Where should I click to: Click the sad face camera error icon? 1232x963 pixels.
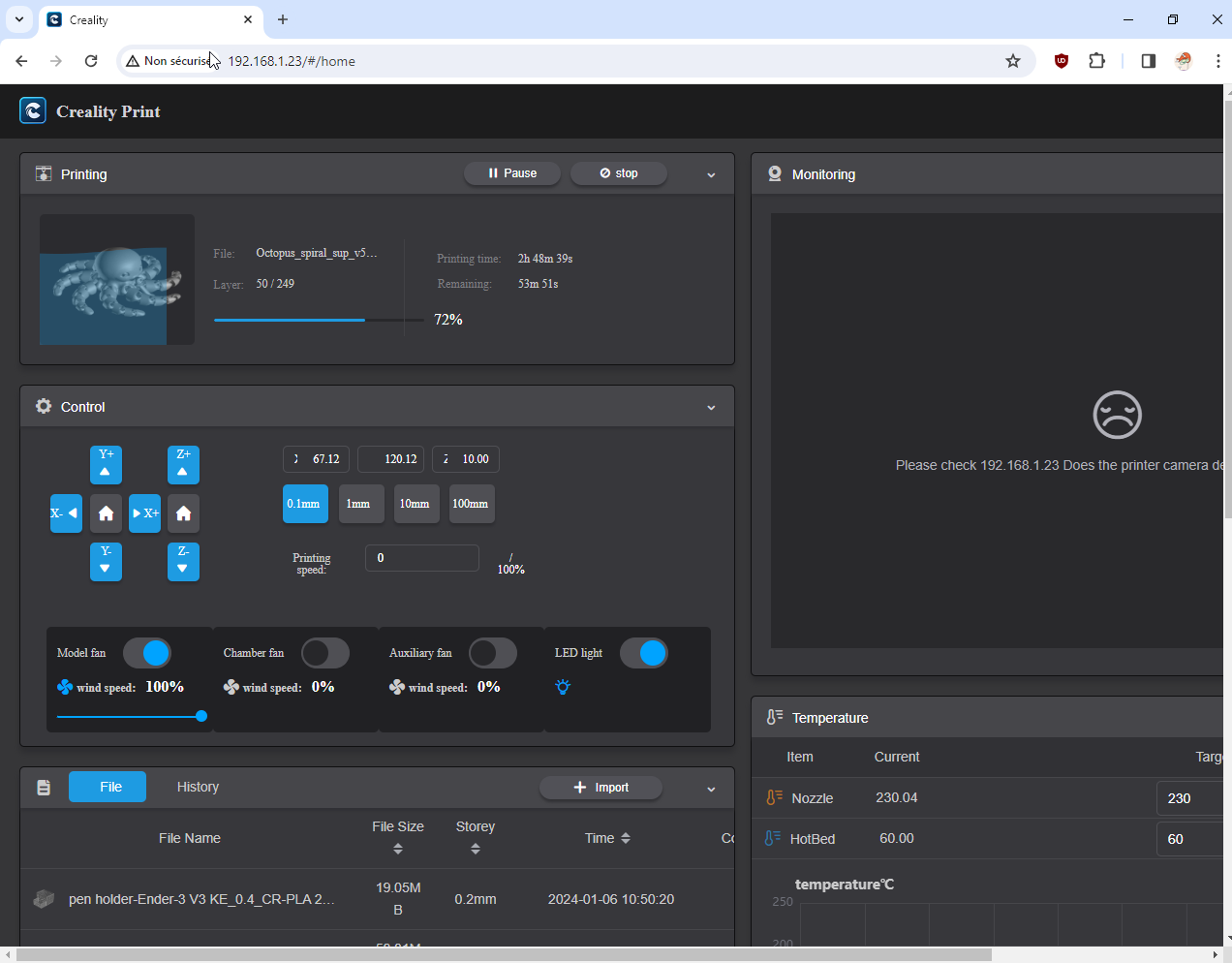(1118, 415)
